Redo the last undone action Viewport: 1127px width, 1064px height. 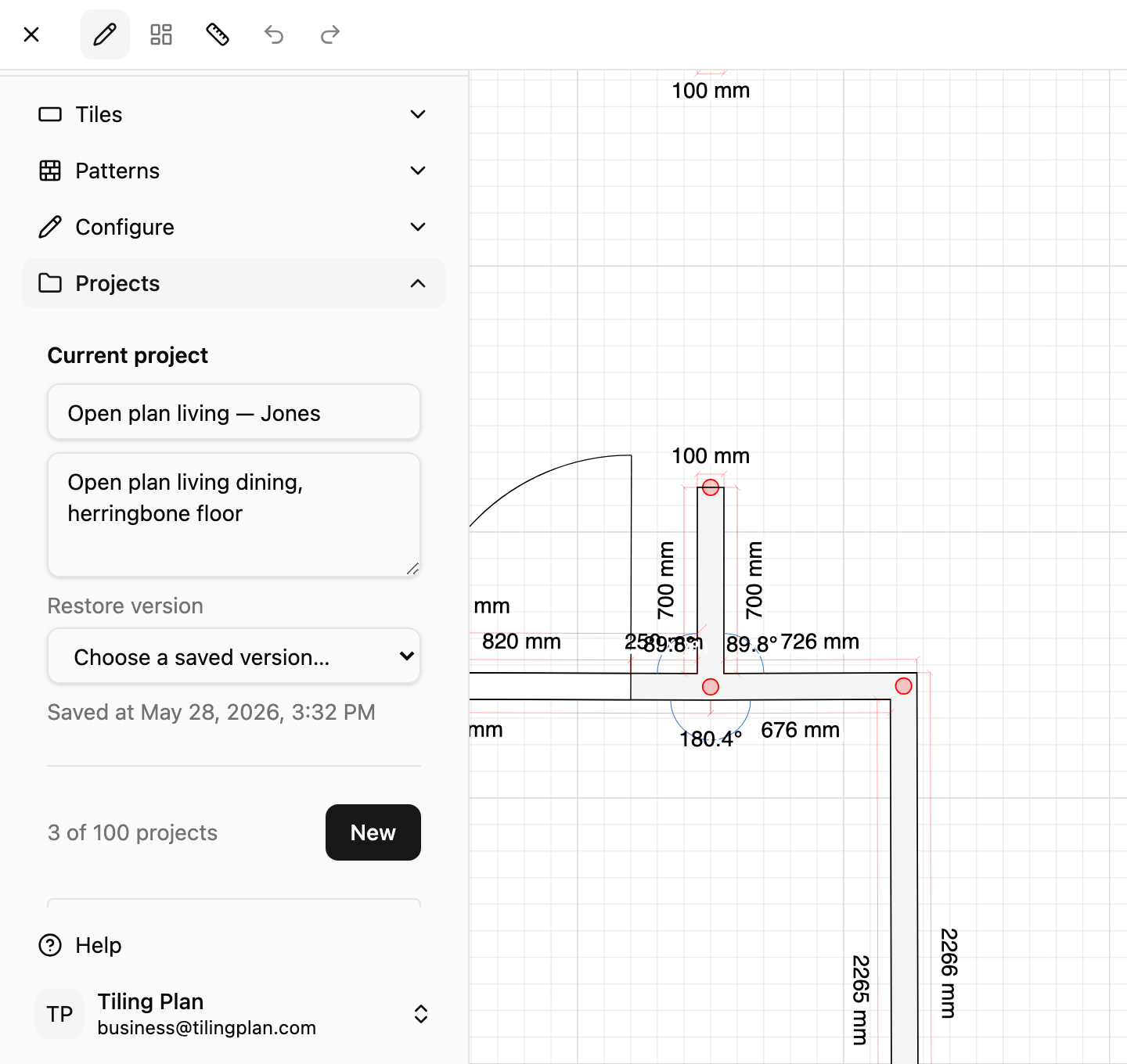point(330,34)
